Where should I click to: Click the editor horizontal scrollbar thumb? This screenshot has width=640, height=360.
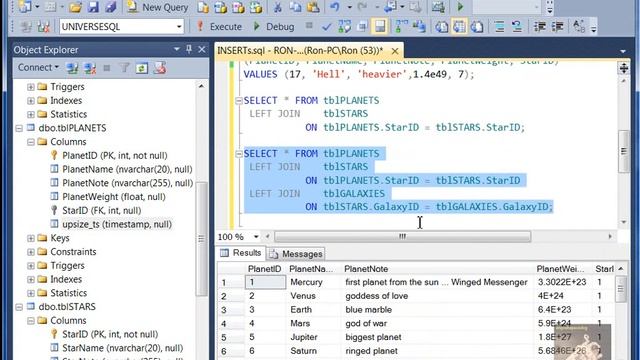(402, 236)
